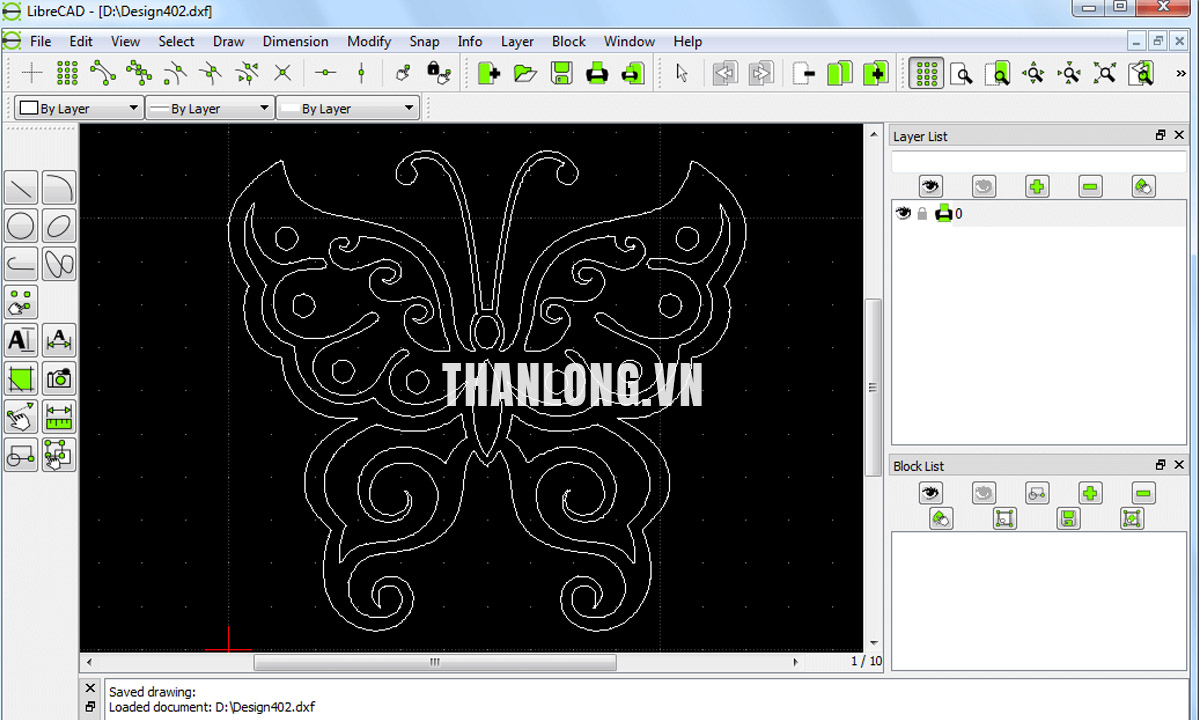Show all blocks via Block List eye button
The width and height of the screenshot is (1200, 720).
coord(931,493)
